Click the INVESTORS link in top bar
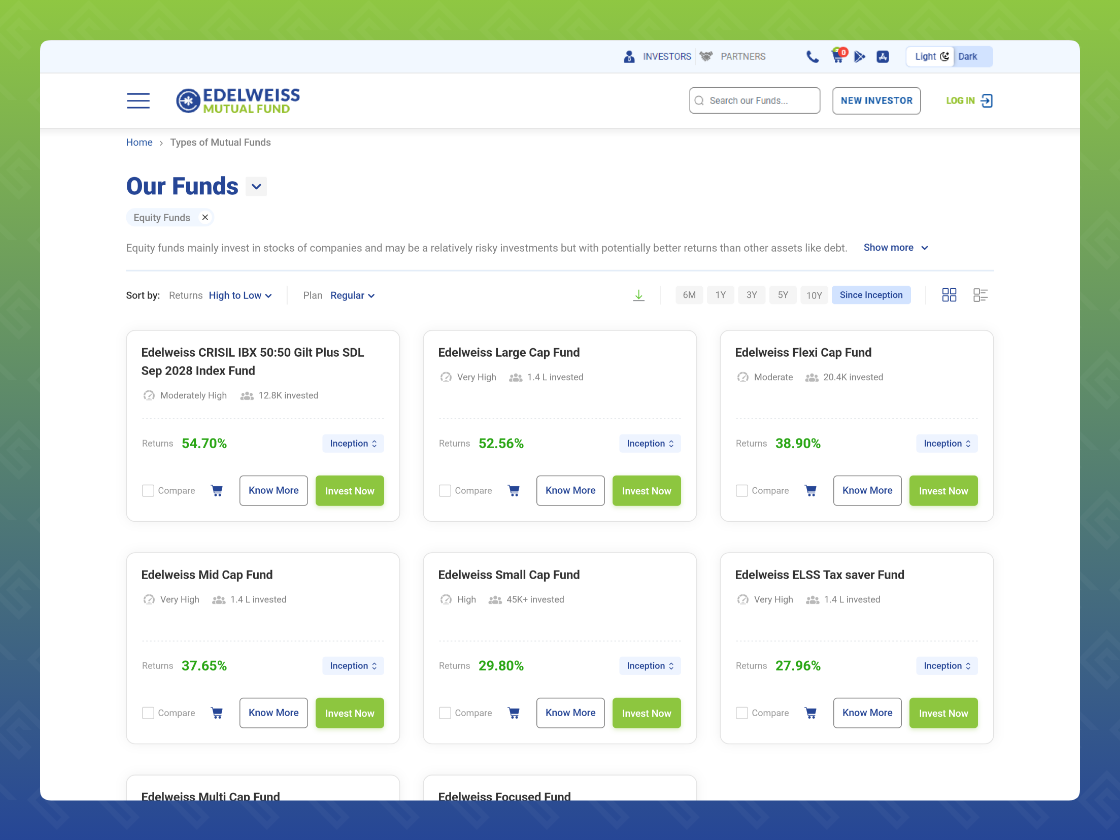This screenshot has width=1120, height=840. tap(667, 56)
